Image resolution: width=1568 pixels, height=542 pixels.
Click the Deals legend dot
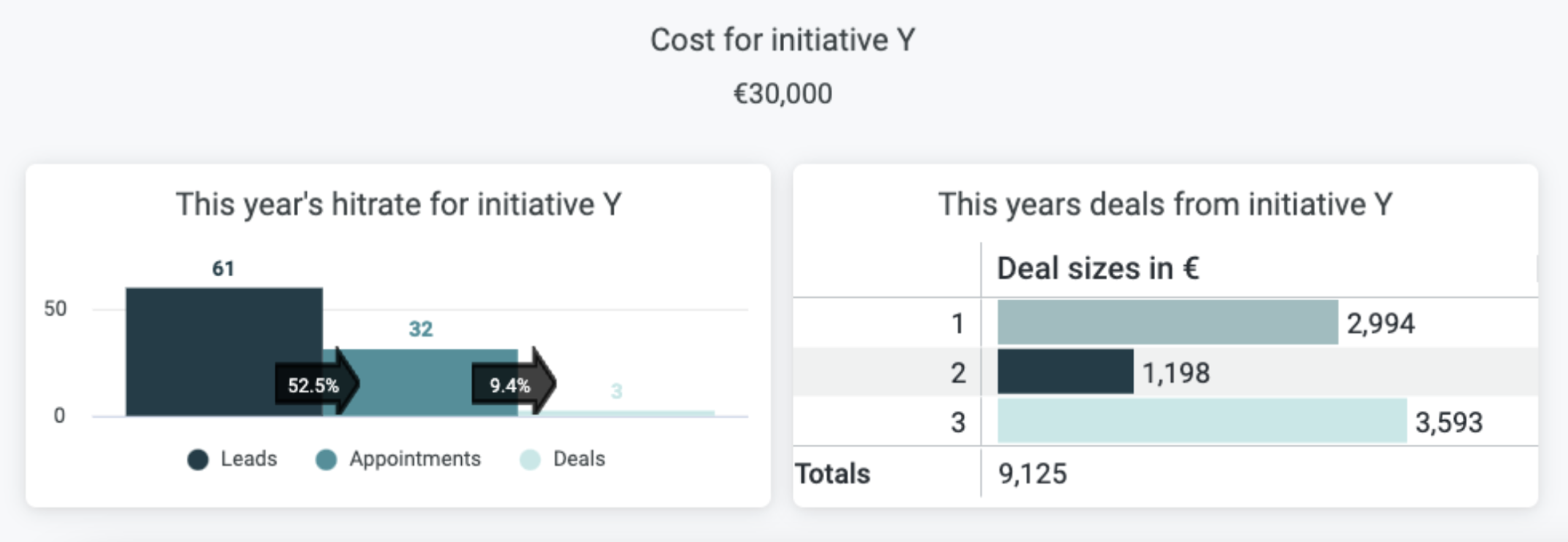click(x=530, y=459)
